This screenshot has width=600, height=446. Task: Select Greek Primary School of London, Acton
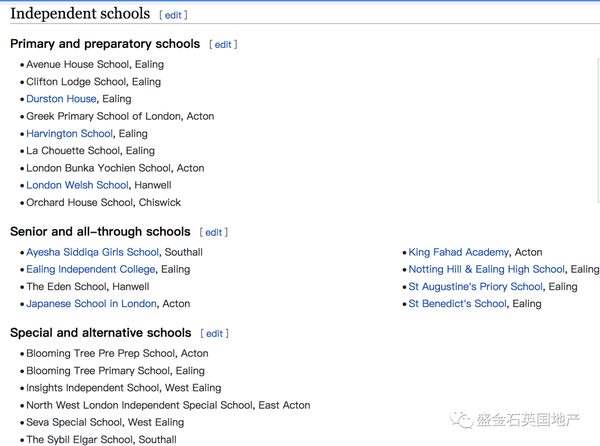pyautogui.click(x=120, y=117)
